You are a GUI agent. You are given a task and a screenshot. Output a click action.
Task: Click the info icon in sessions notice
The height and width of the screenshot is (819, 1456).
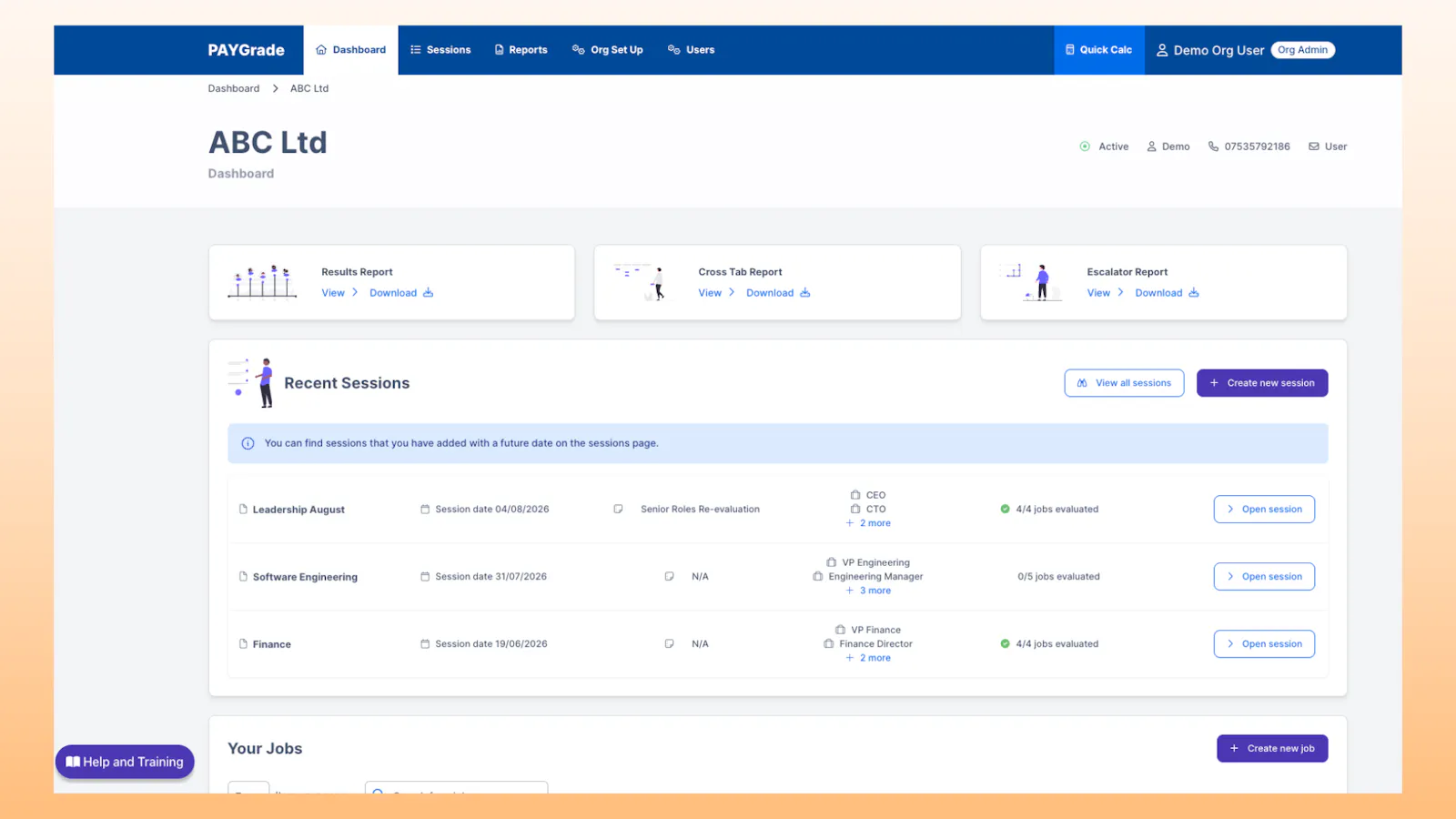tap(248, 443)
